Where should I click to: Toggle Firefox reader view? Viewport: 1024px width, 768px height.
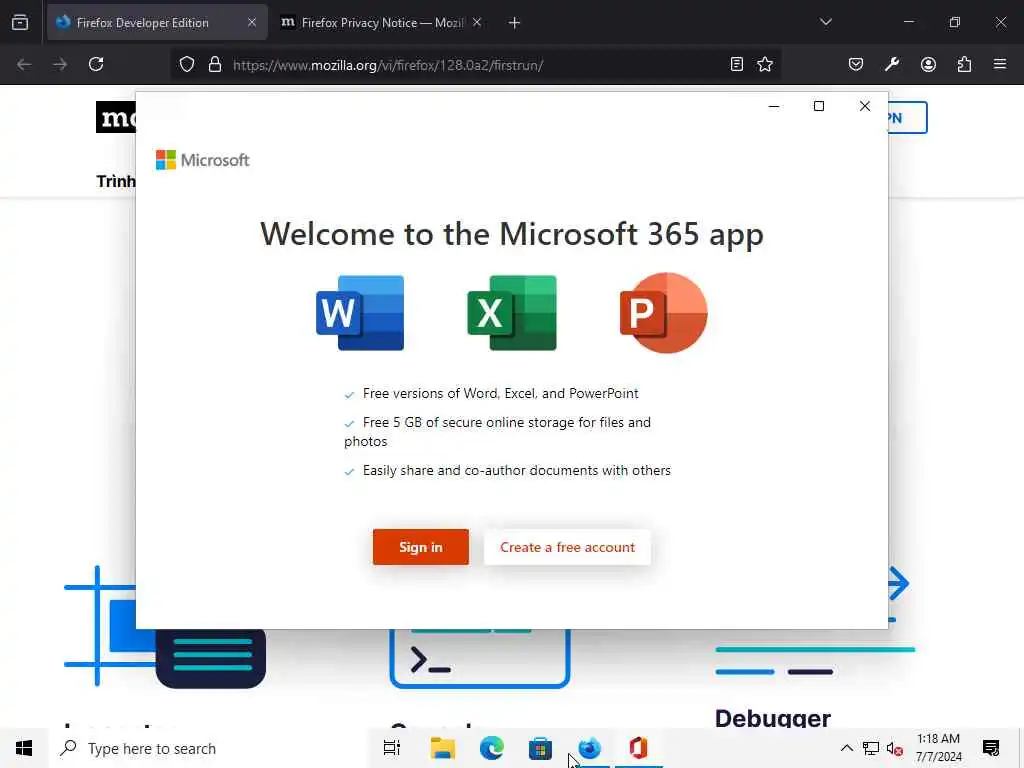click(x=737, y=64)
